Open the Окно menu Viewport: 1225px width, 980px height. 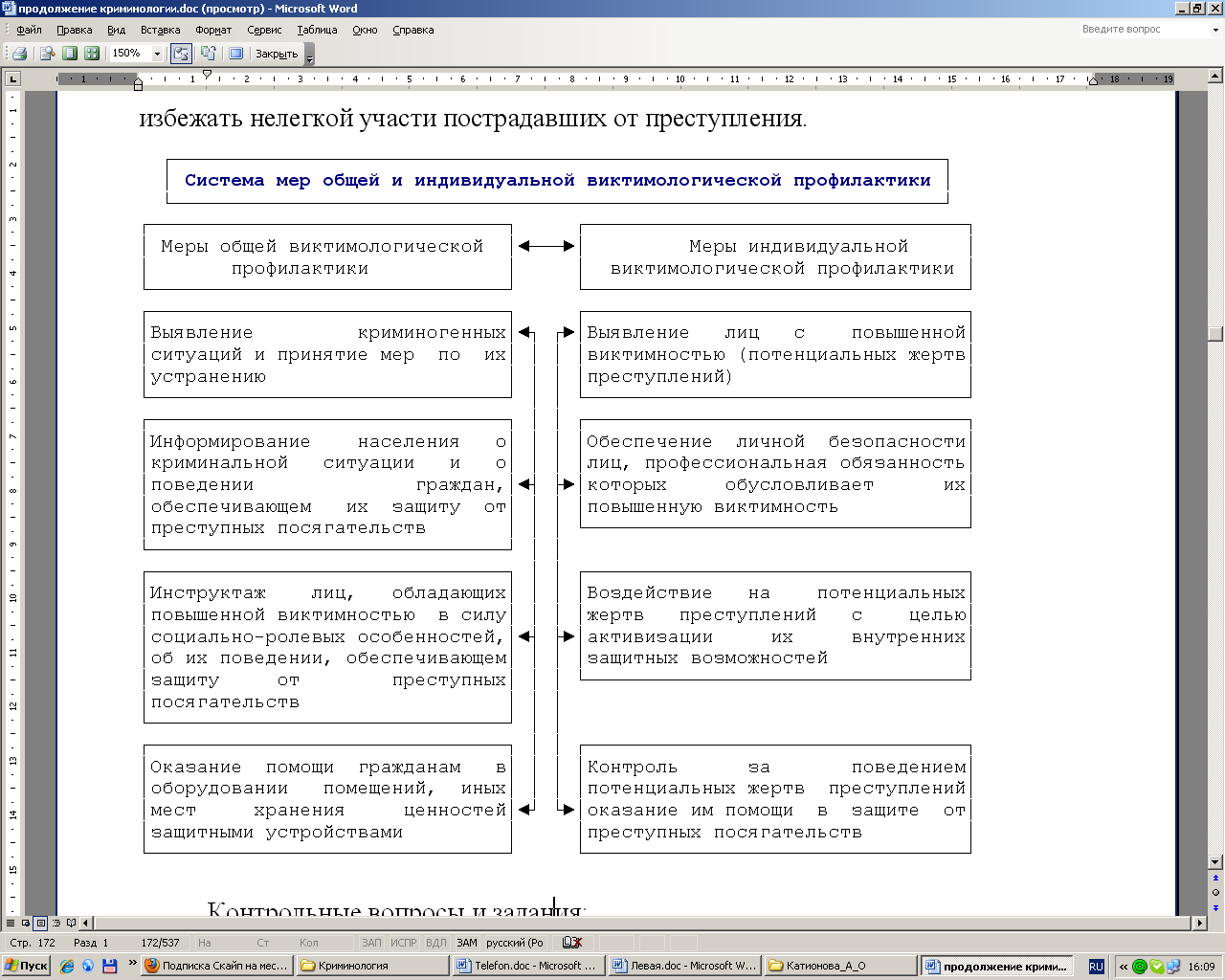point(365,30)
